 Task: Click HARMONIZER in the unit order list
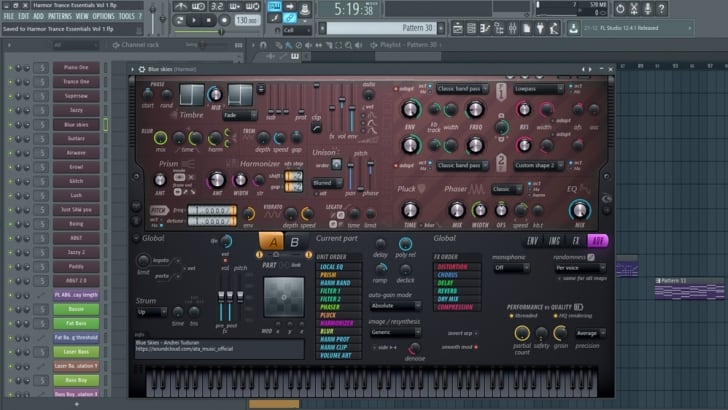(337, 323)
